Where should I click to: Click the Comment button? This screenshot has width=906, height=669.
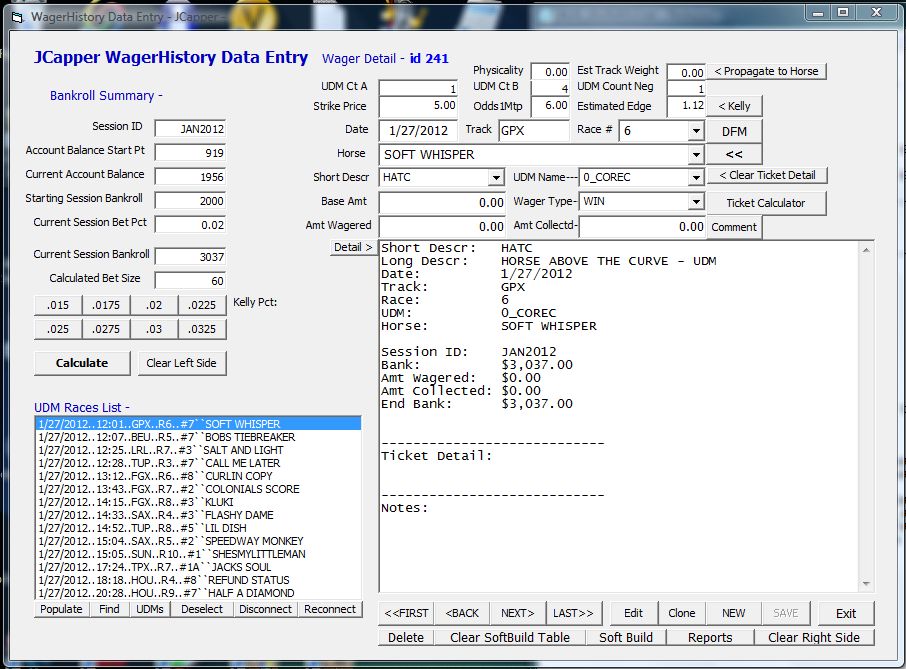734,227
